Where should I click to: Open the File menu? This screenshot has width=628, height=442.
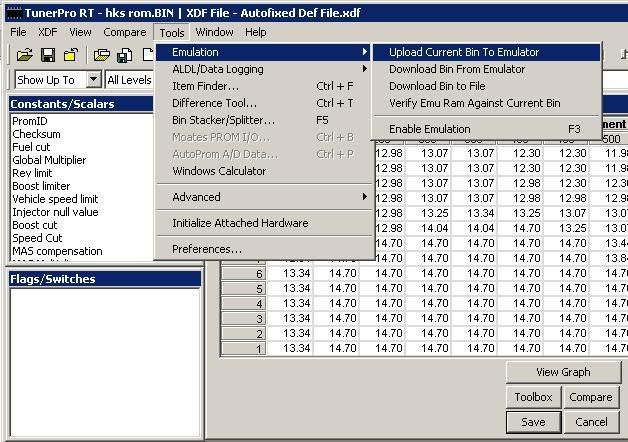pyautogui.click(x=18, y=32)
